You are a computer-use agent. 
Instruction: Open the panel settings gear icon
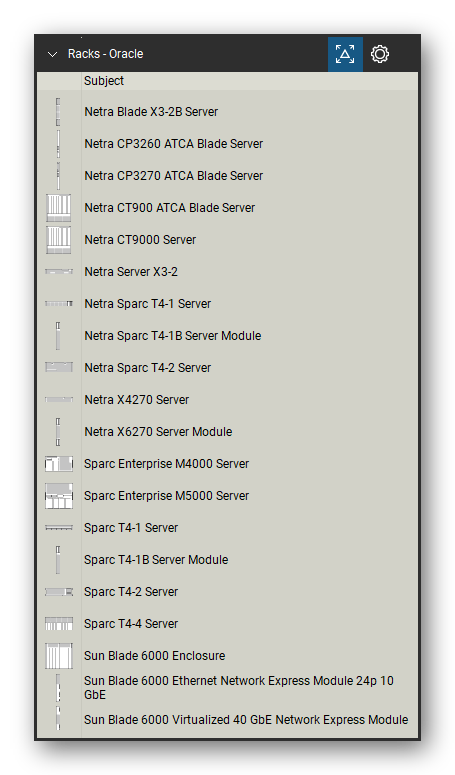click(379, 54)
